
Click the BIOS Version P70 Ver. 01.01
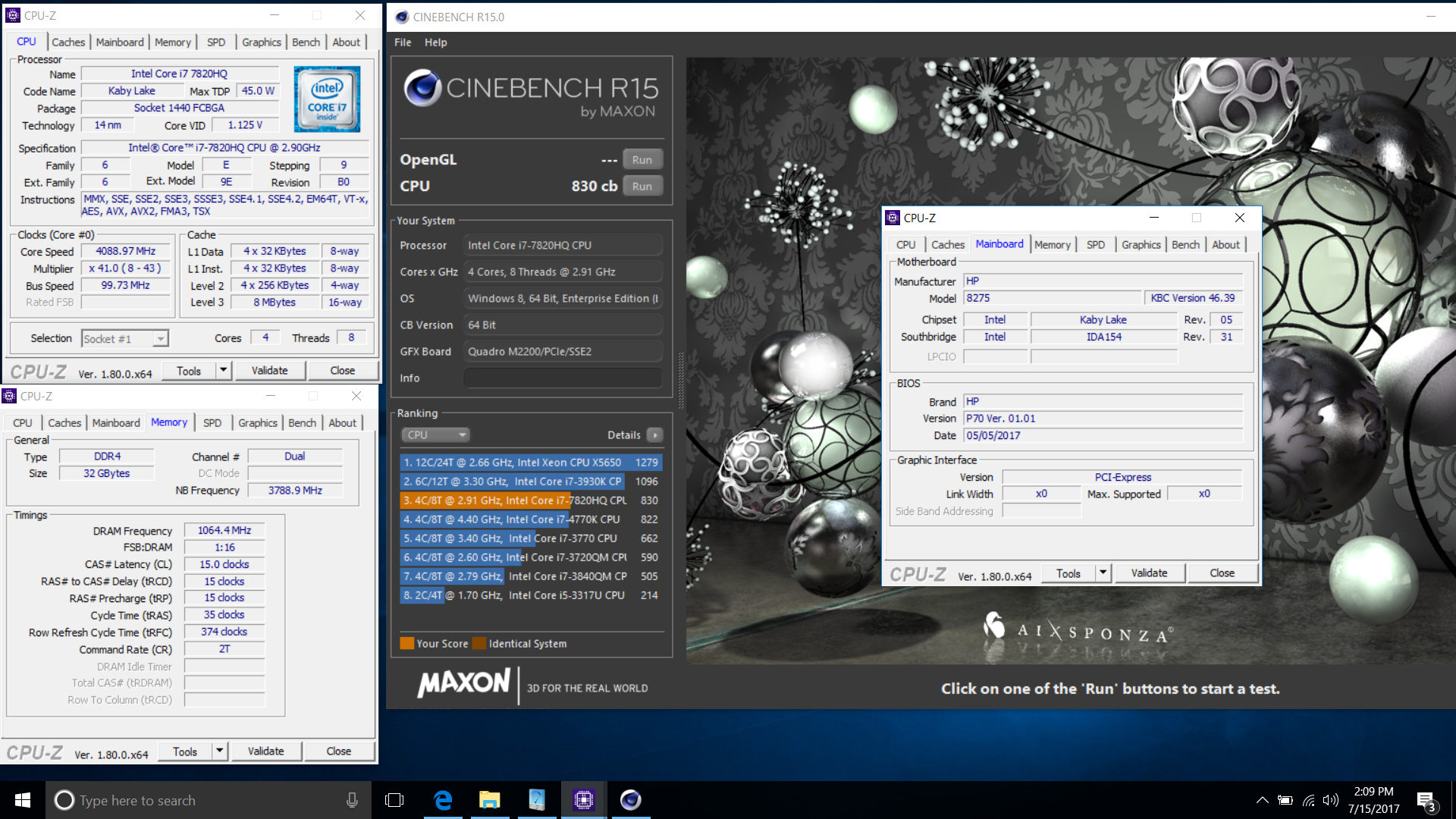[x=1103, y=419]
